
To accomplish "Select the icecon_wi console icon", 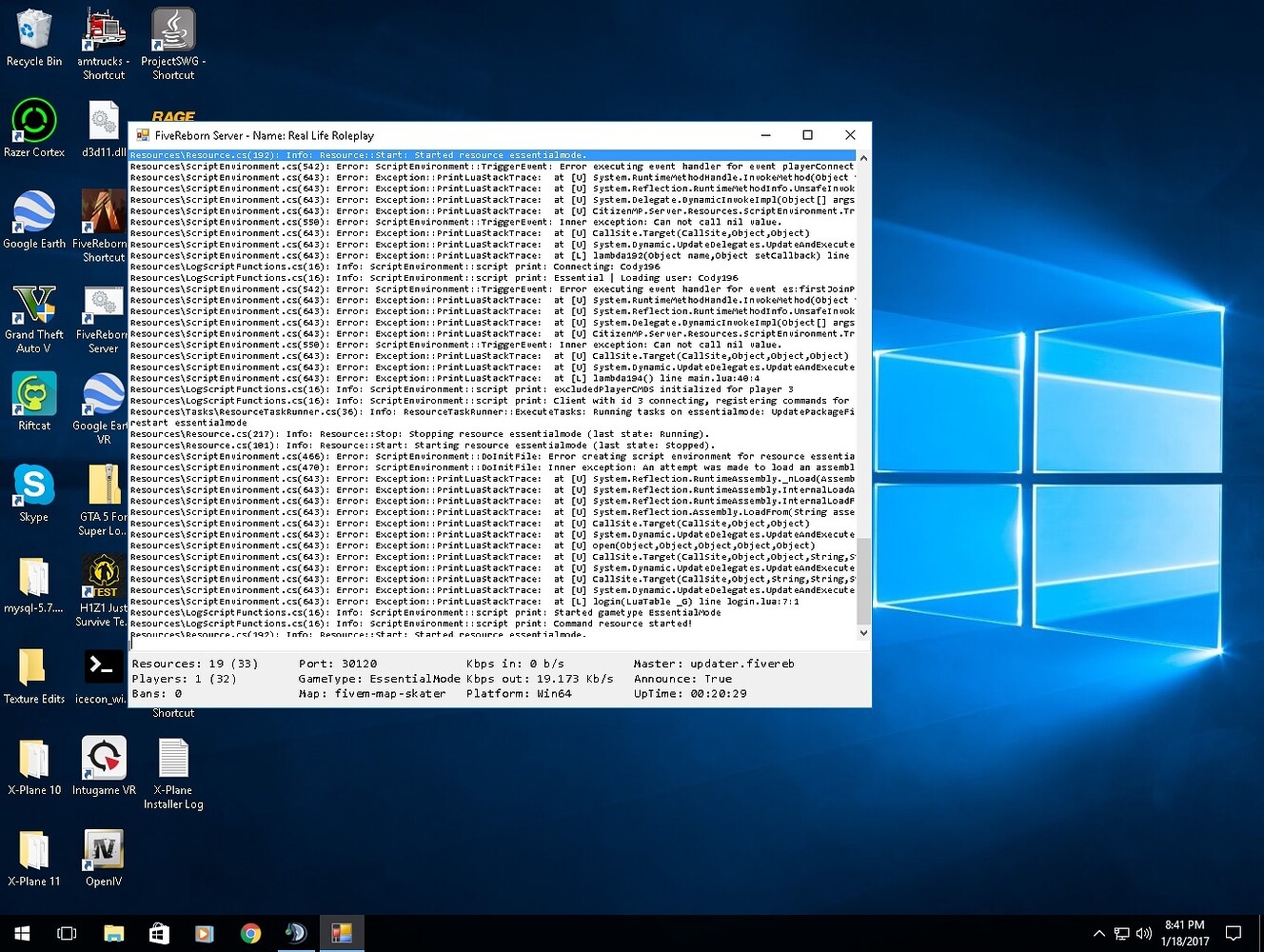I will (104, 676).
